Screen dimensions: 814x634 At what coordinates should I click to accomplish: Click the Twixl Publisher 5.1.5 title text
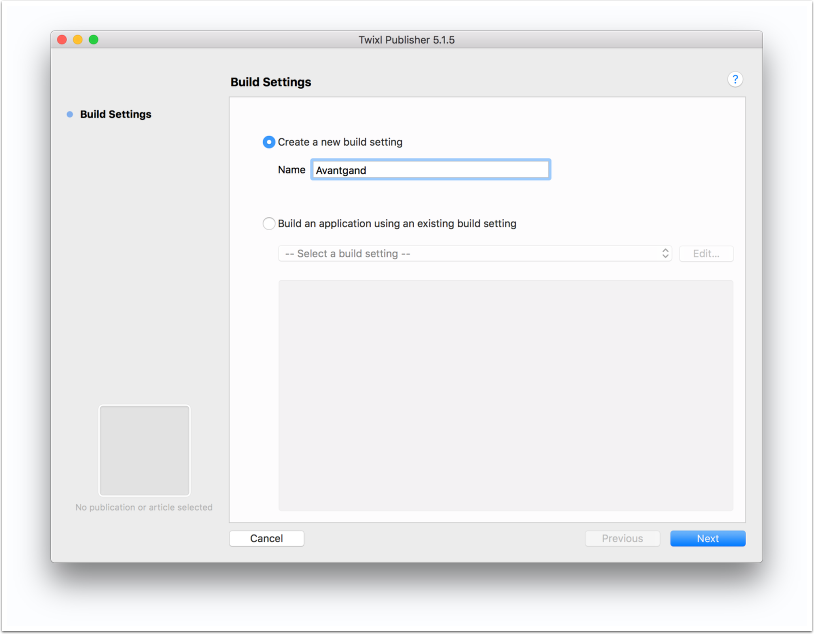click(406, 40)
